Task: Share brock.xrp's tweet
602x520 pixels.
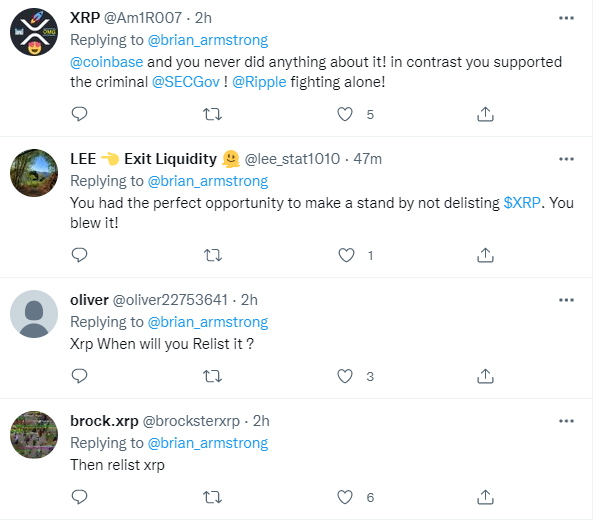Action: point(485,497)
